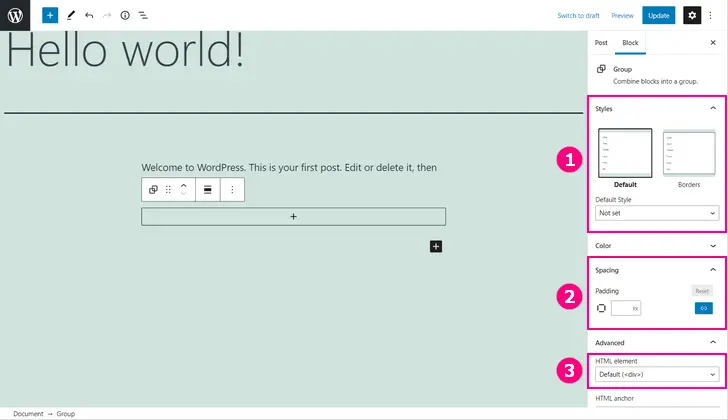
Task: Click the Welcome to WordPress paragraph
Action: [289, 168]
